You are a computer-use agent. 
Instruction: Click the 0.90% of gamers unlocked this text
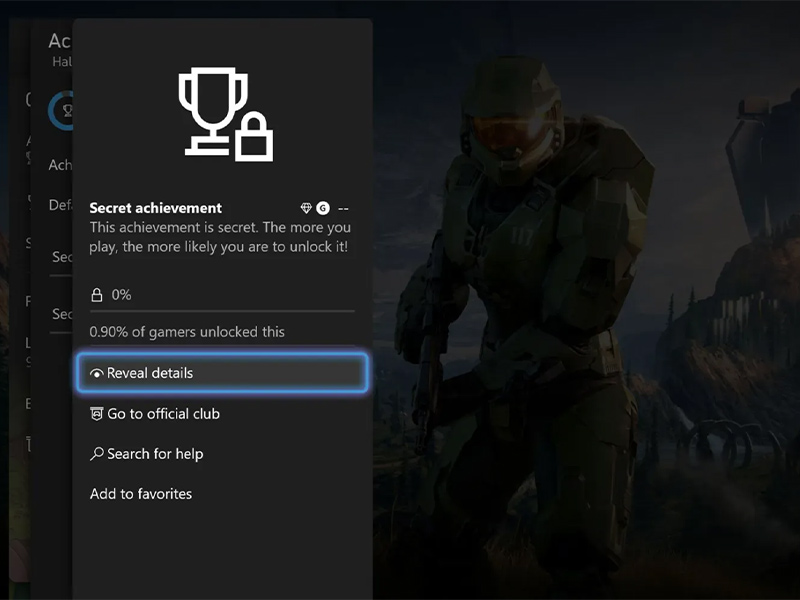coord(187,332)
